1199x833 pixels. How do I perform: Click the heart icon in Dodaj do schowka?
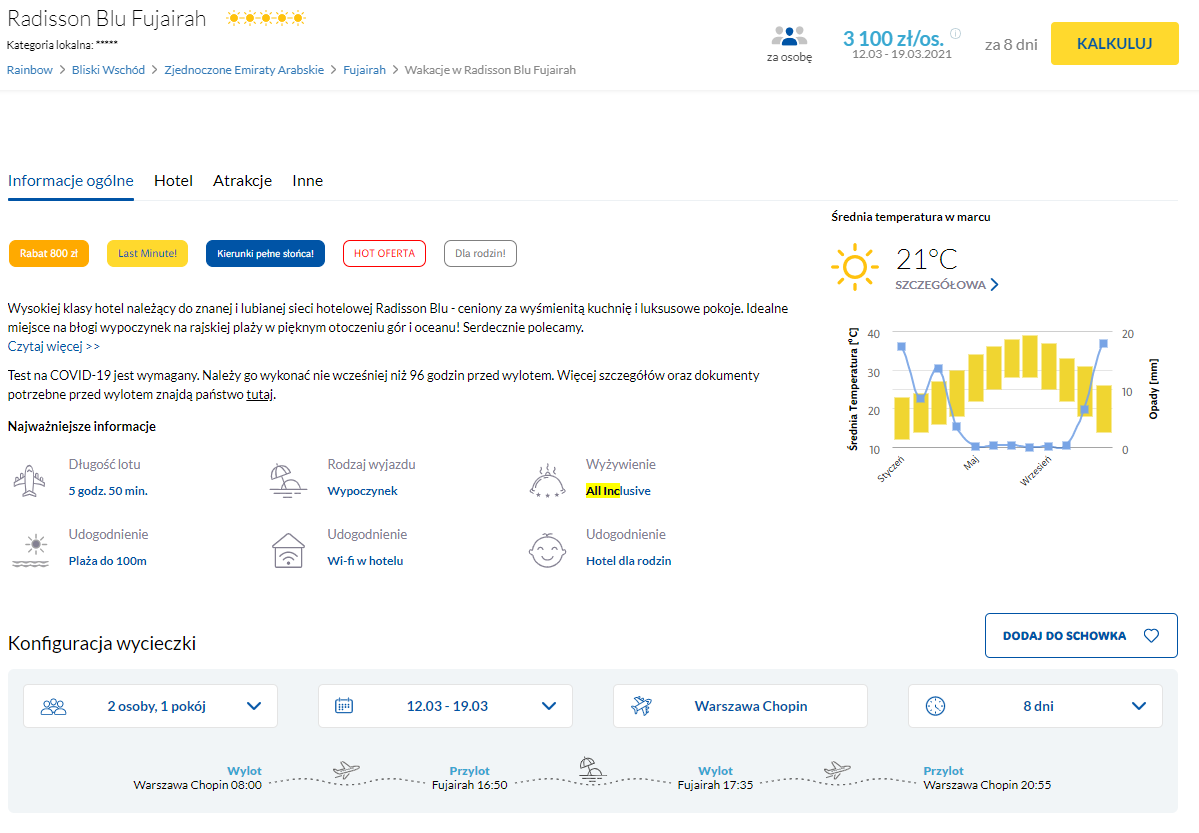click(x=1151, y=636)
